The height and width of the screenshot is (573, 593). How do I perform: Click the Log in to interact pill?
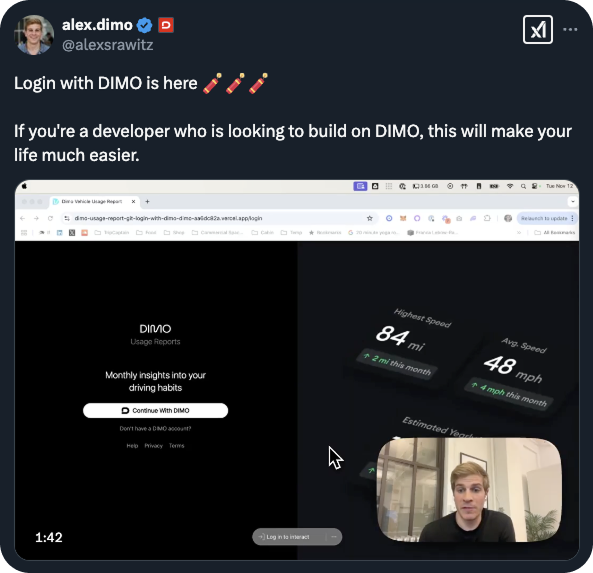tap(288, 537)
